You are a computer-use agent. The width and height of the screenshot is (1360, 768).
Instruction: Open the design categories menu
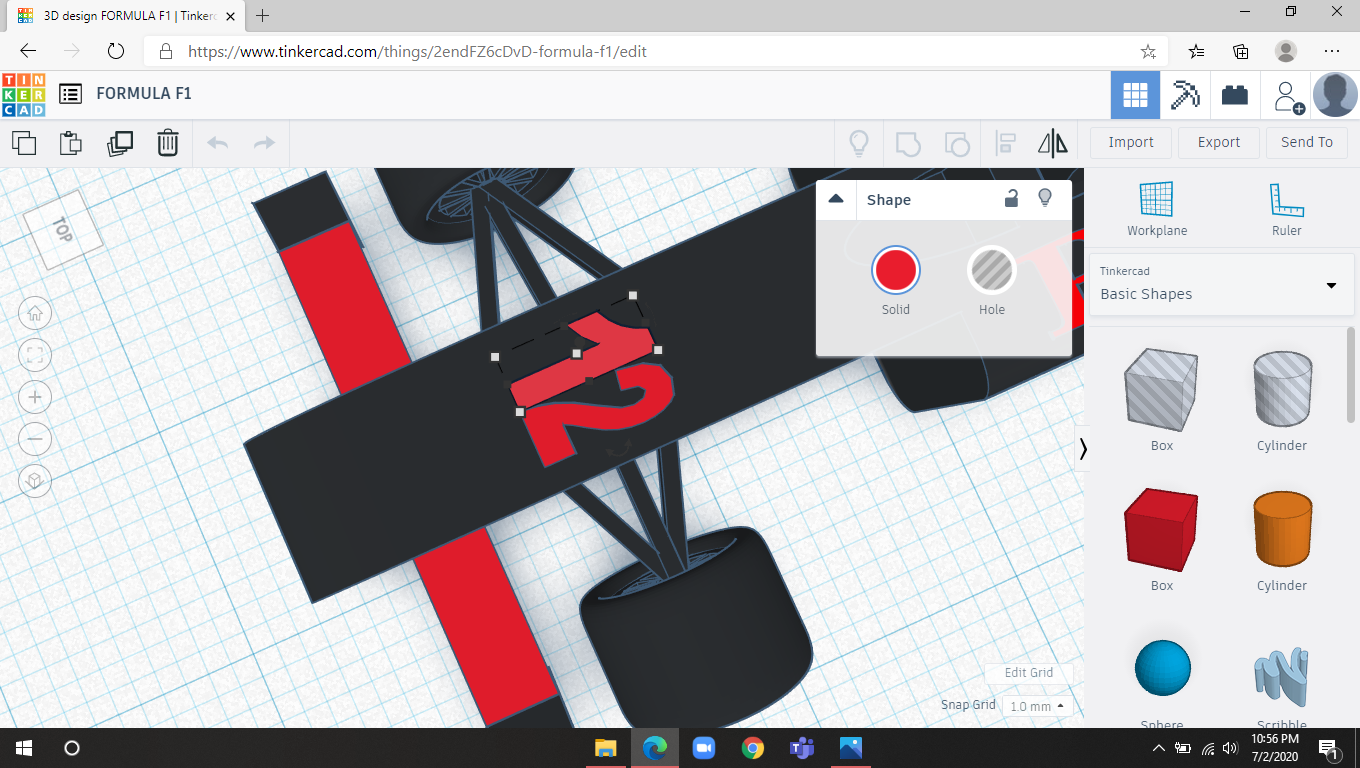[70, 93]
